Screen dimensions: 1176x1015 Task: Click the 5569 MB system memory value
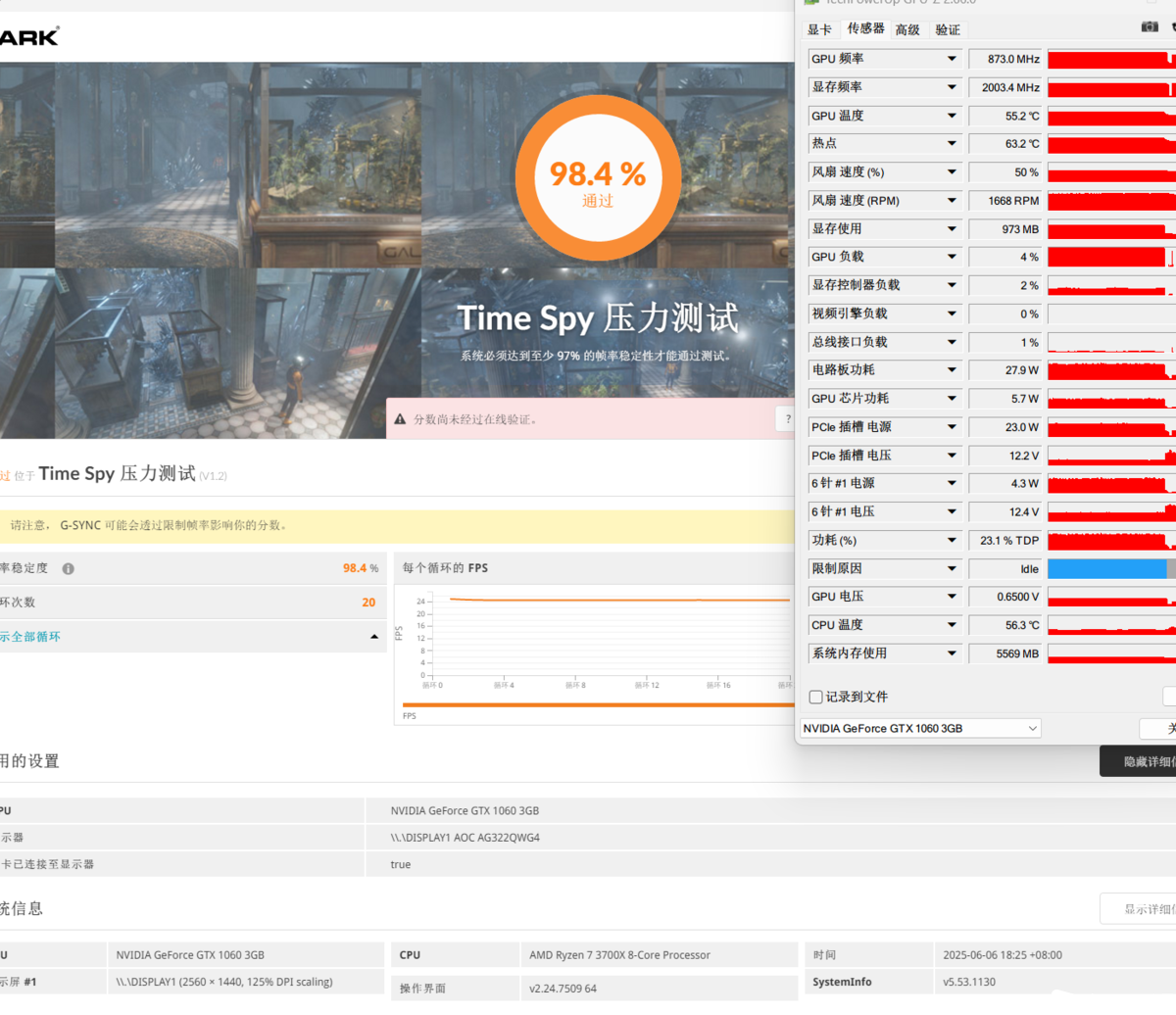pos(1005,653)
